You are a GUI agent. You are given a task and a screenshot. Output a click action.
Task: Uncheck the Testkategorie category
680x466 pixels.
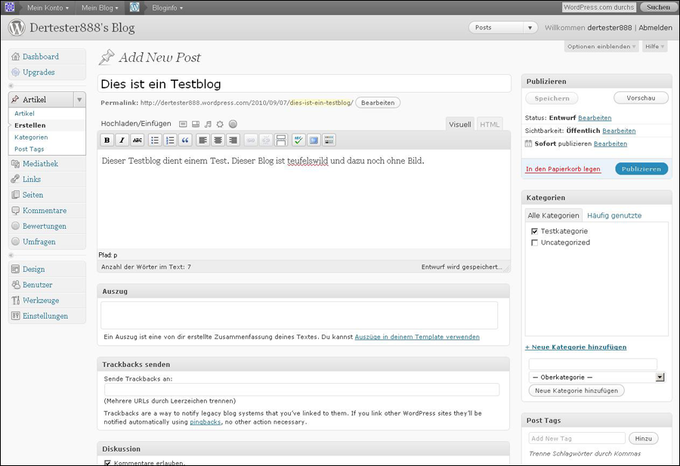click(534, 231)
